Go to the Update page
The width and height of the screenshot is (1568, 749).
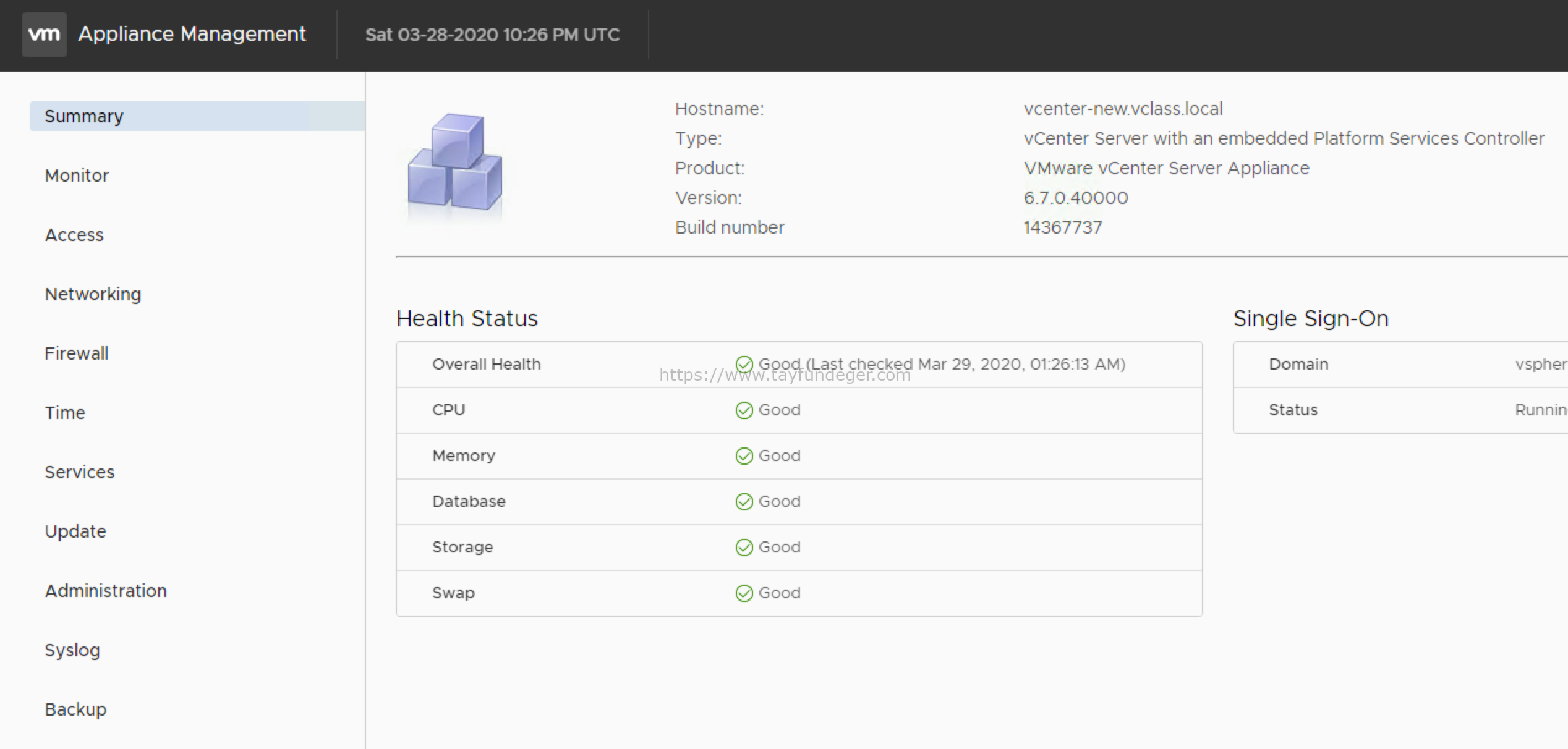(x=75, y=531)
